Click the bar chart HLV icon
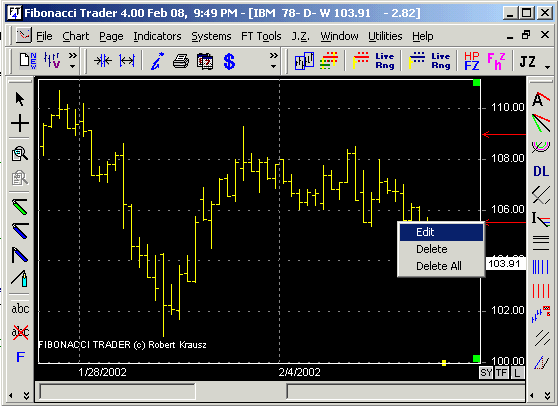Viewport: 558px width, 406px height. click(52, 61)
